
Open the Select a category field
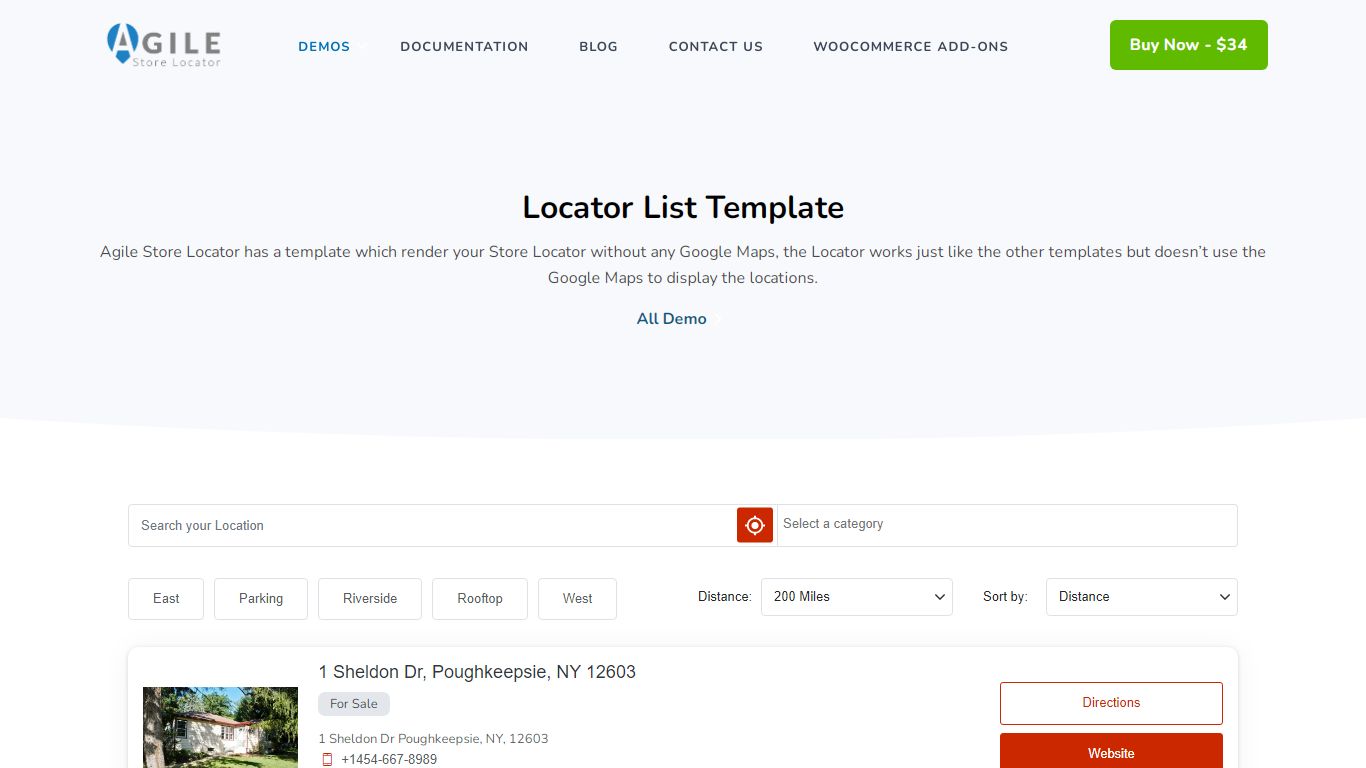coord(1007,525)
